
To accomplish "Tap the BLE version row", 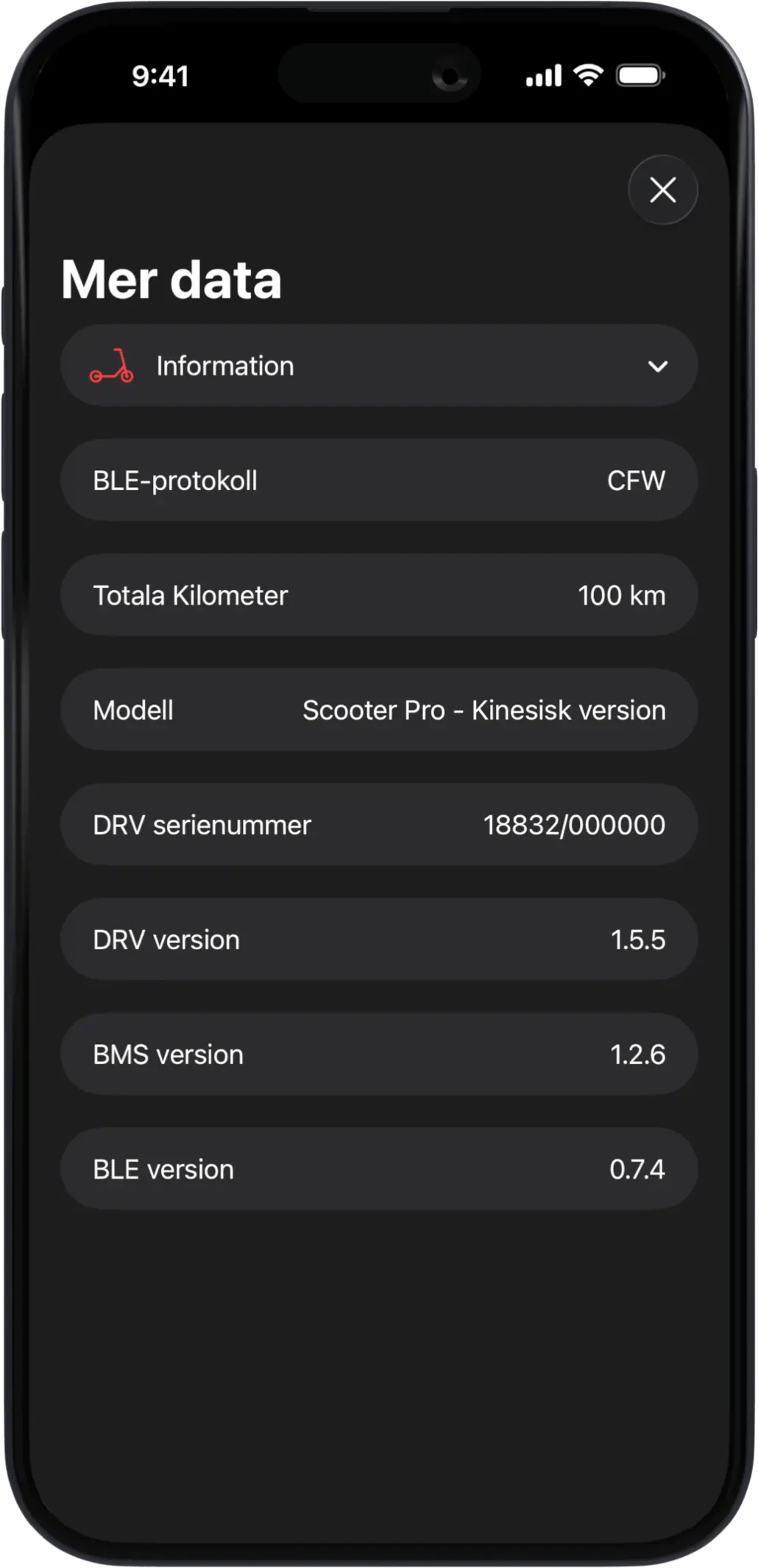I will [x=378, y=1169].
